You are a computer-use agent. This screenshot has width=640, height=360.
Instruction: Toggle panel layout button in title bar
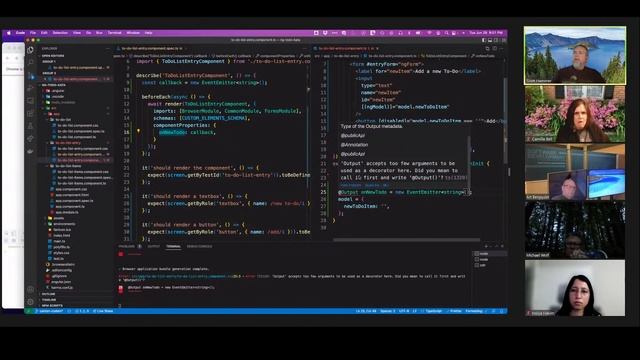[490, 40]
